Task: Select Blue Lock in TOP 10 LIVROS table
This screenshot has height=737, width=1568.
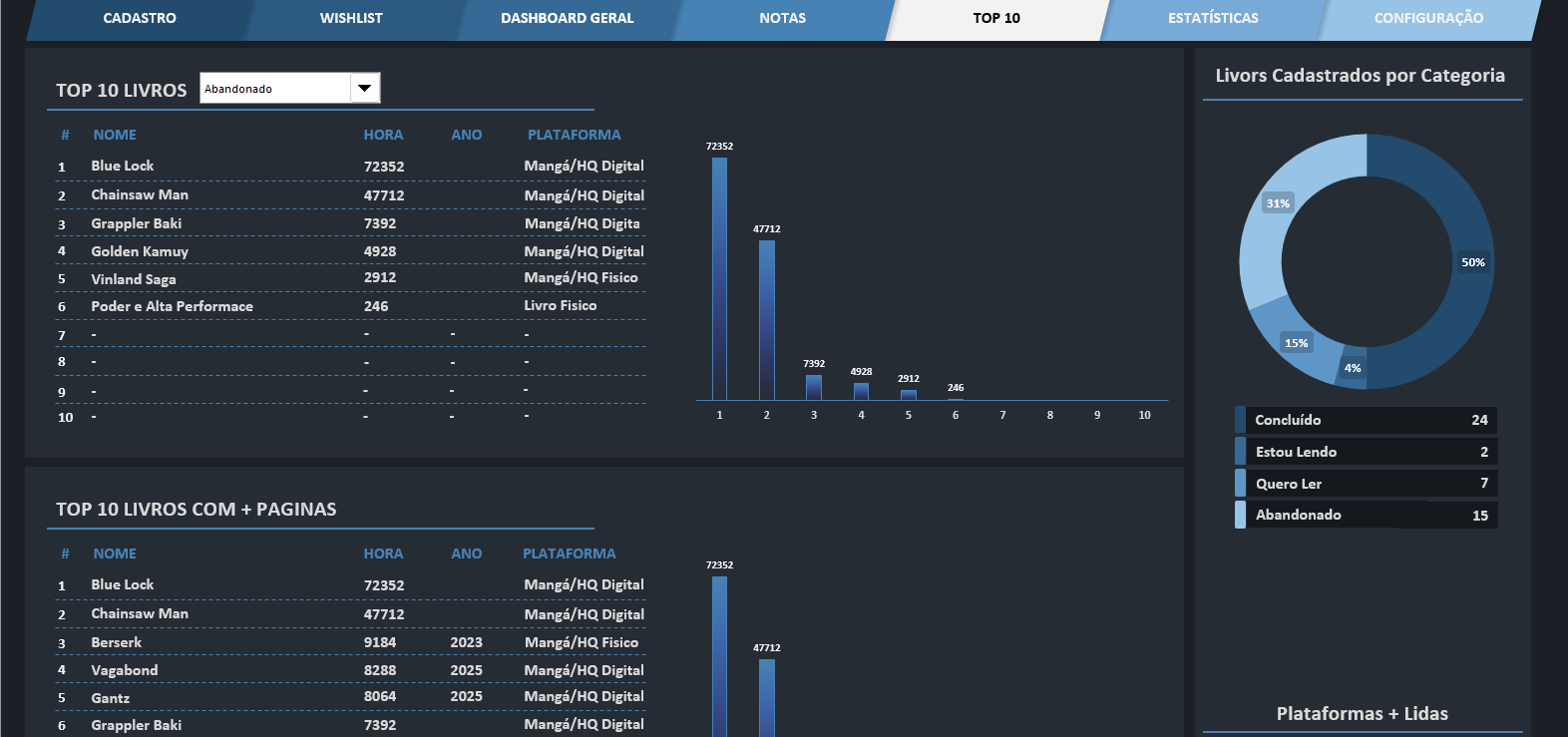Action: [123, 166]
